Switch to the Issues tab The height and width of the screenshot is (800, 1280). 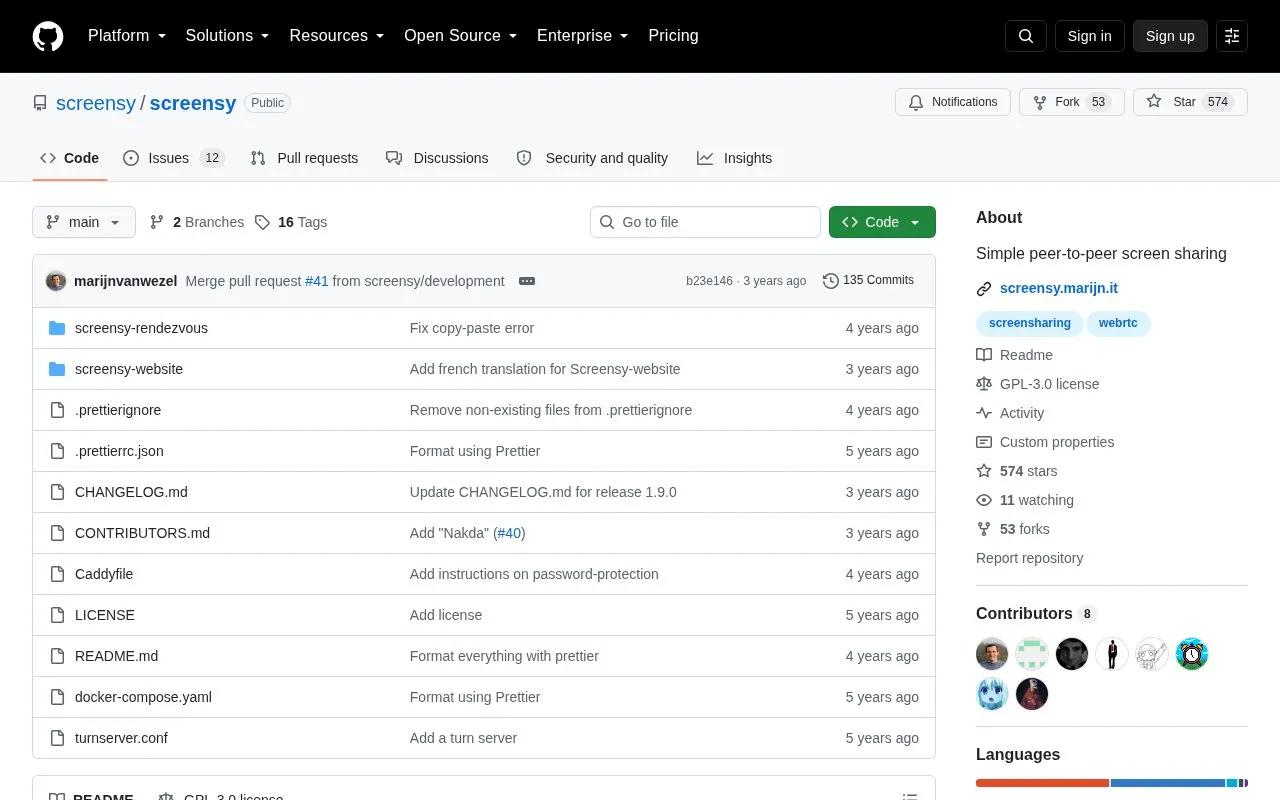point(174,158)
